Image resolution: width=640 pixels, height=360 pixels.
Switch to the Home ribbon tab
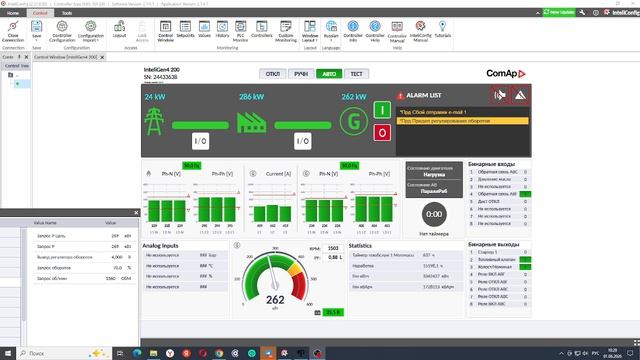[x=13, y=13]
